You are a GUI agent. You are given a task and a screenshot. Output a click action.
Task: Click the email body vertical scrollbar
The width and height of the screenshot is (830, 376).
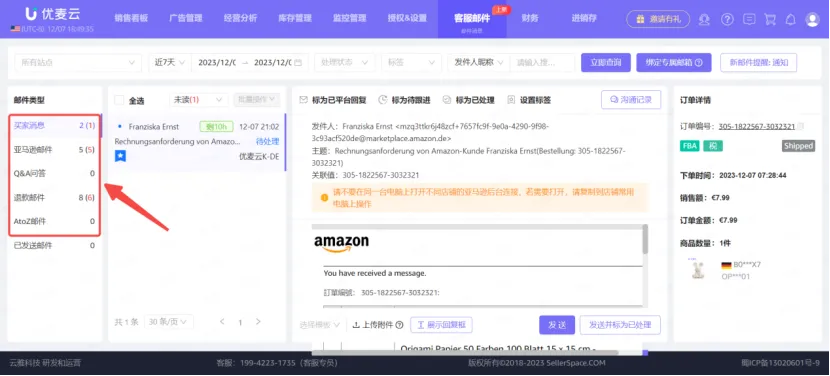coord(645,239)
